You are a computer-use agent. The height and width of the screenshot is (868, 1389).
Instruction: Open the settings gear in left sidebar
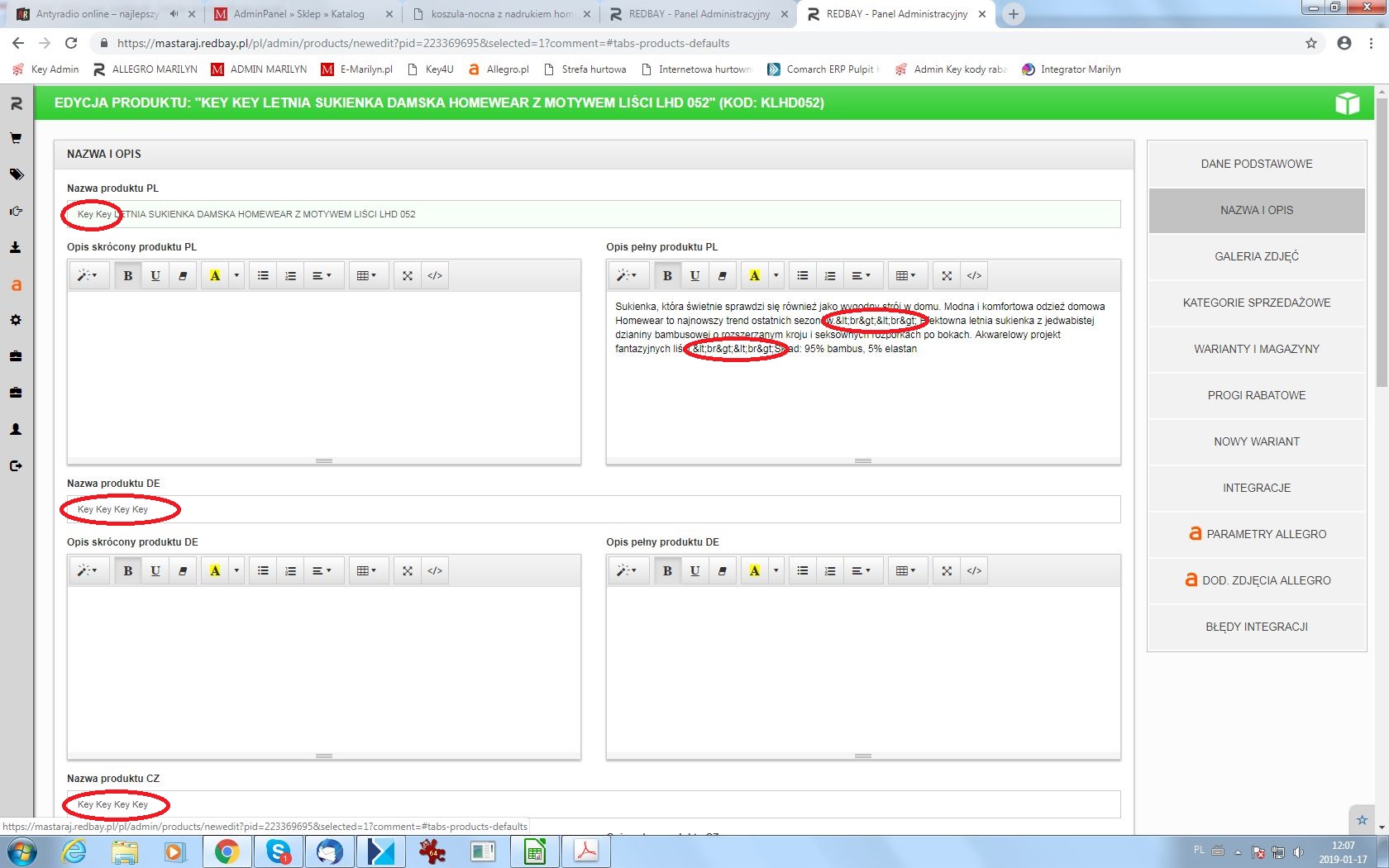click(16, 320)
